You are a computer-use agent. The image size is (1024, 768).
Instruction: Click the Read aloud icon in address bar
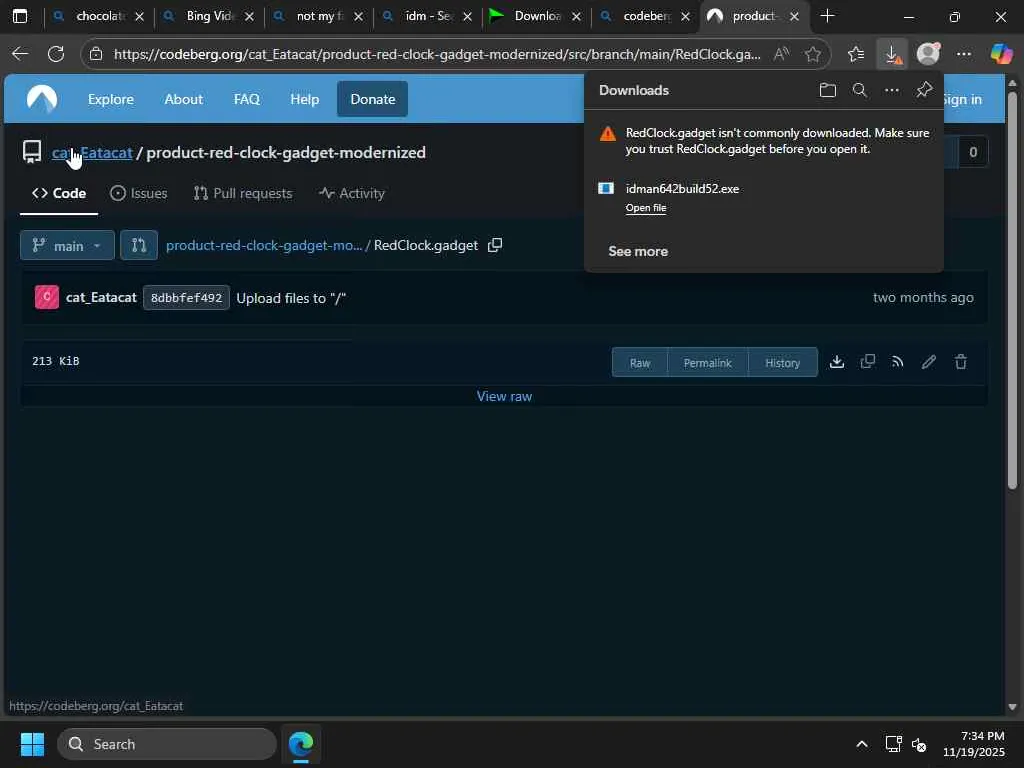click(781, 54)
